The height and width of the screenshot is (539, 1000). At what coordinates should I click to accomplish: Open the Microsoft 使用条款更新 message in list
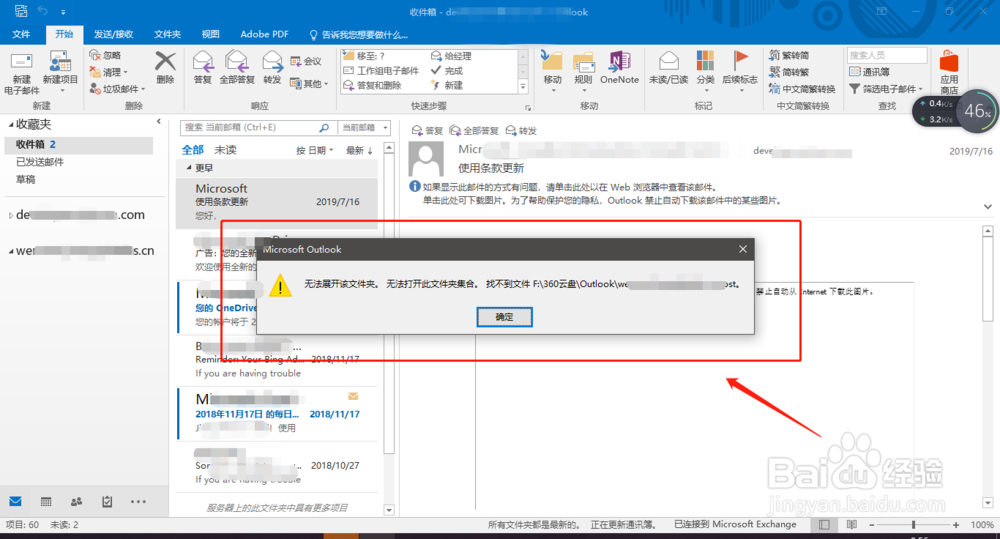277,202
